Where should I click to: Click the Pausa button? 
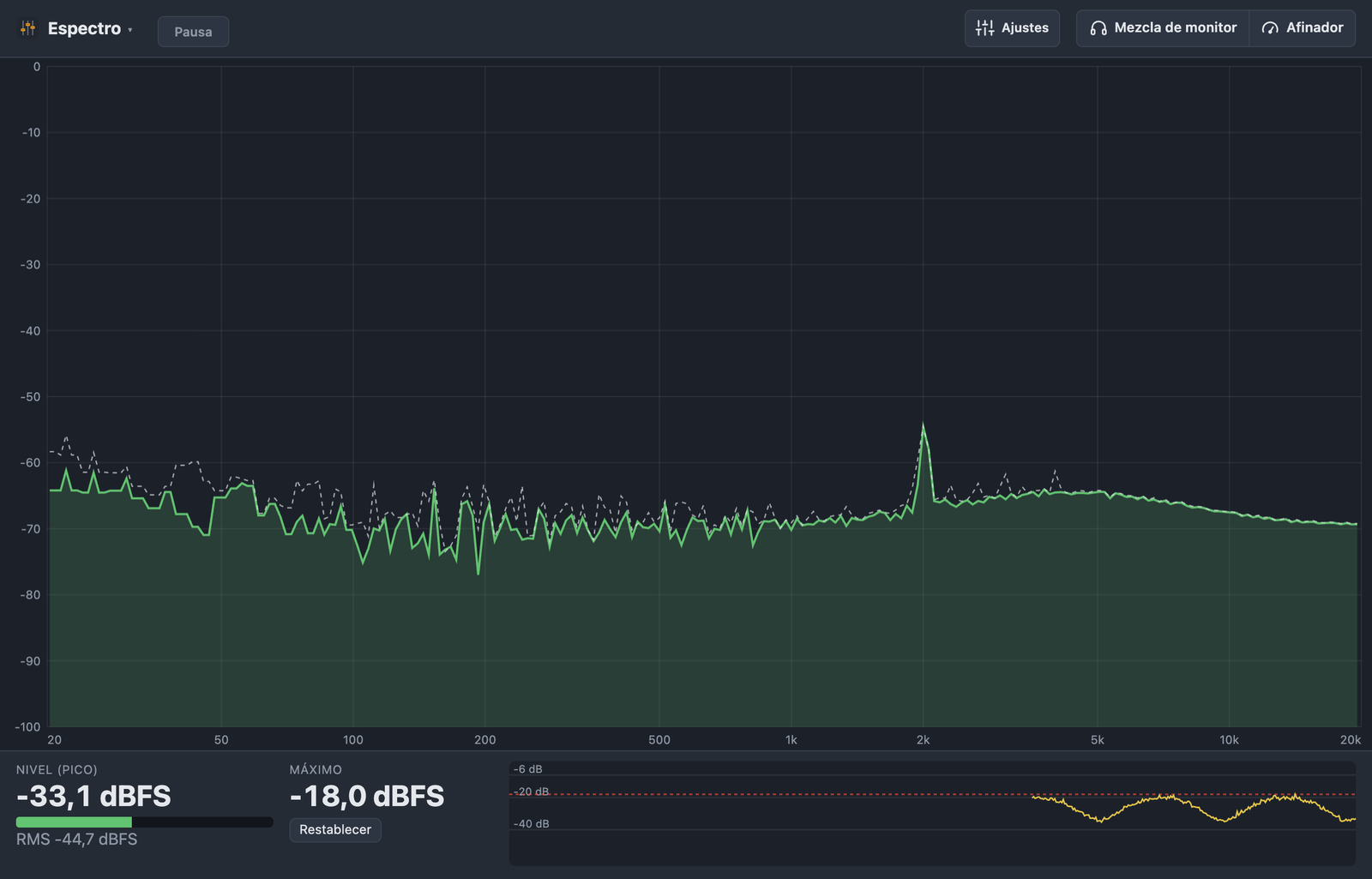coord(193,32)
